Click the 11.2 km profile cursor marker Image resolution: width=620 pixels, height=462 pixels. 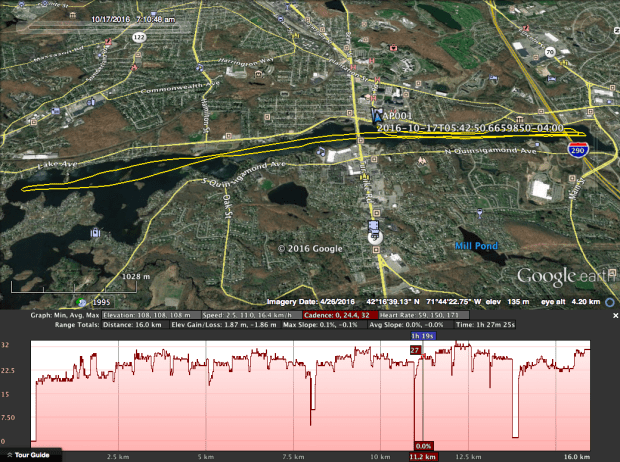click(423, 456)
